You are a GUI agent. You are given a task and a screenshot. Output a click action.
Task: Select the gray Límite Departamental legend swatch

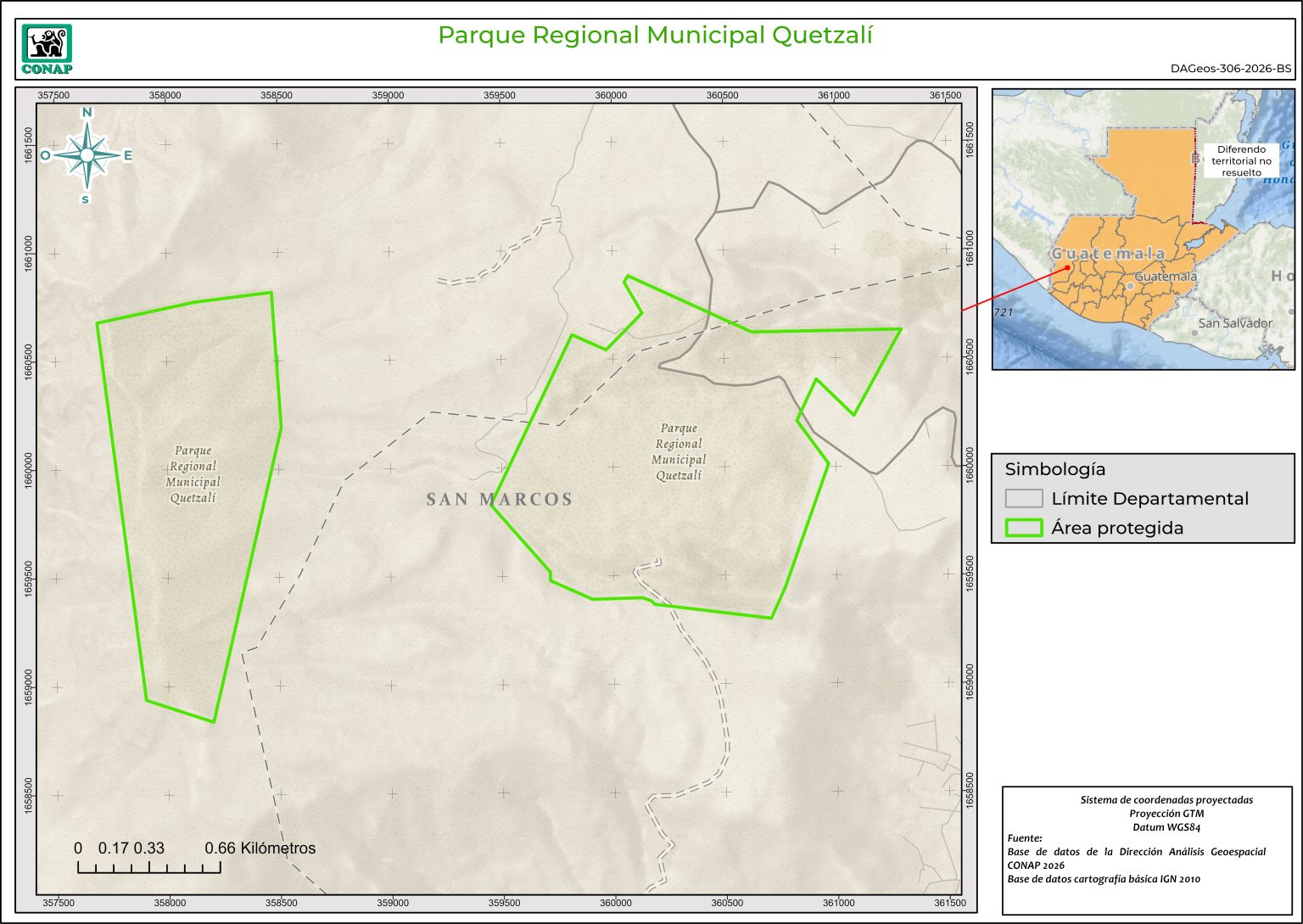1023,498
